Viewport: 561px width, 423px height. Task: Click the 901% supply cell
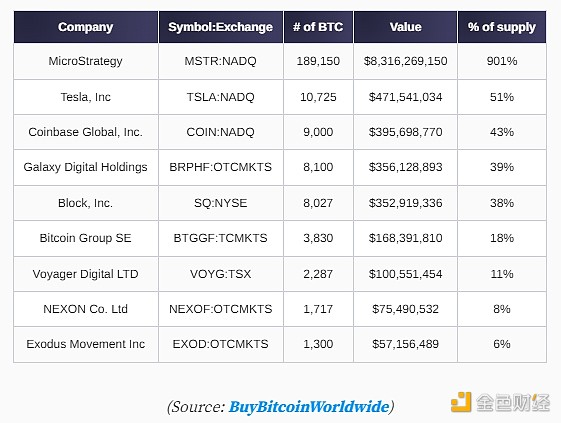coord(502,61)
